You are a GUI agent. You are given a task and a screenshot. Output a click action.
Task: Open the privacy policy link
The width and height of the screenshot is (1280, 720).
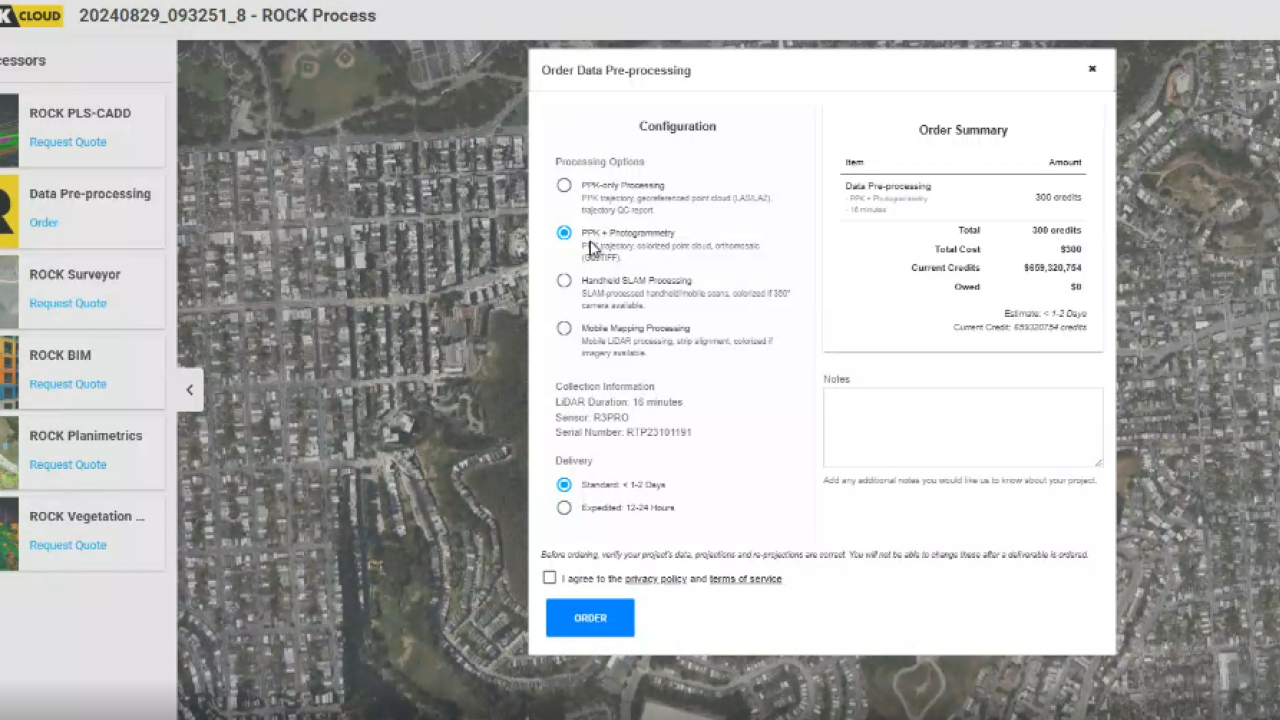click(655, 579)
